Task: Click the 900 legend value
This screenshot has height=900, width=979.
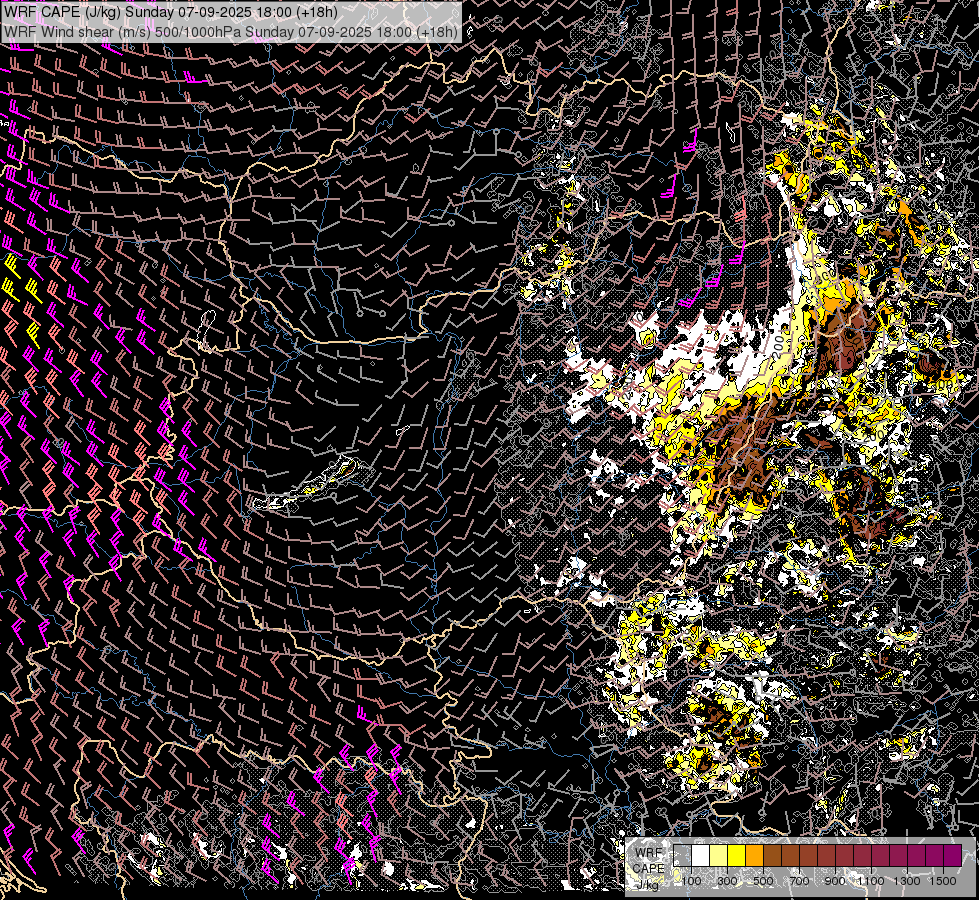Action: click(835, 881)
